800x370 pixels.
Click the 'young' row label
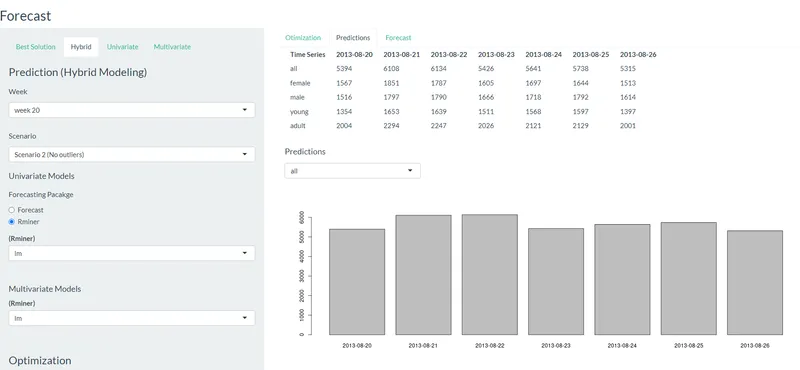pos(299,112)
